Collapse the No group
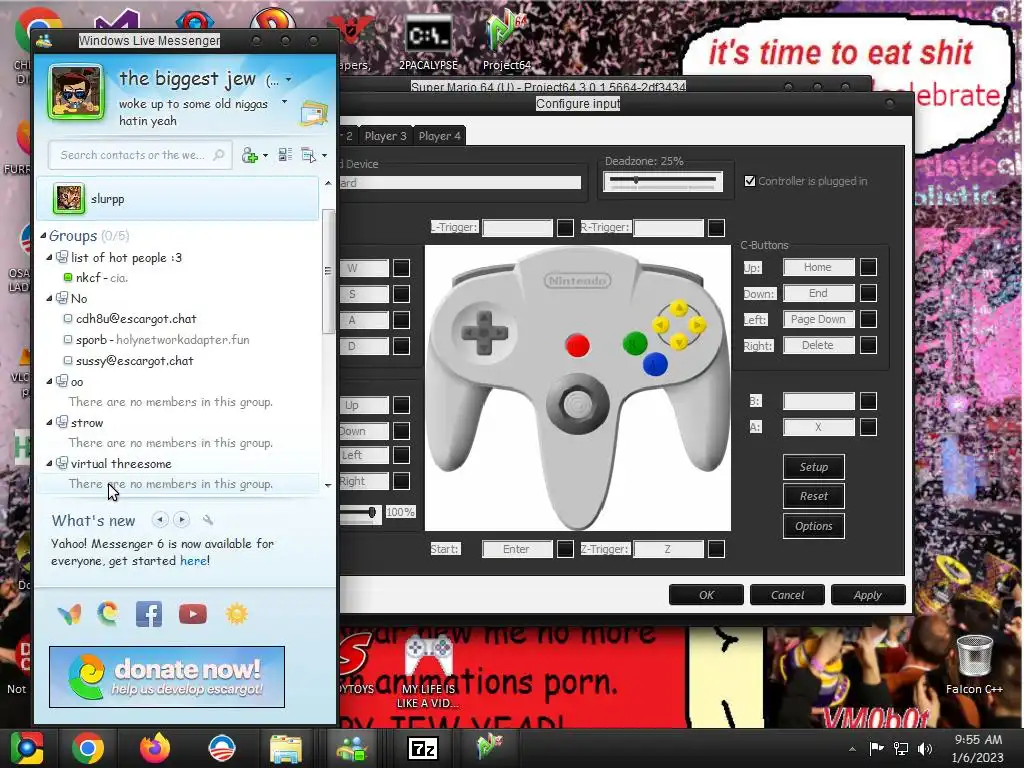The image size is (1024, 768). pyautogui.click(x=49, y=298)
